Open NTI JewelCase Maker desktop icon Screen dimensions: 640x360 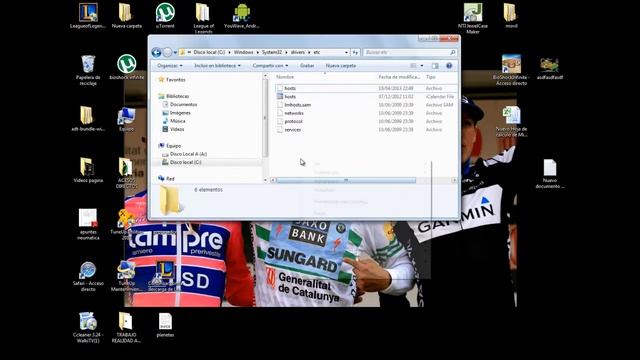(x=473, y=18)
